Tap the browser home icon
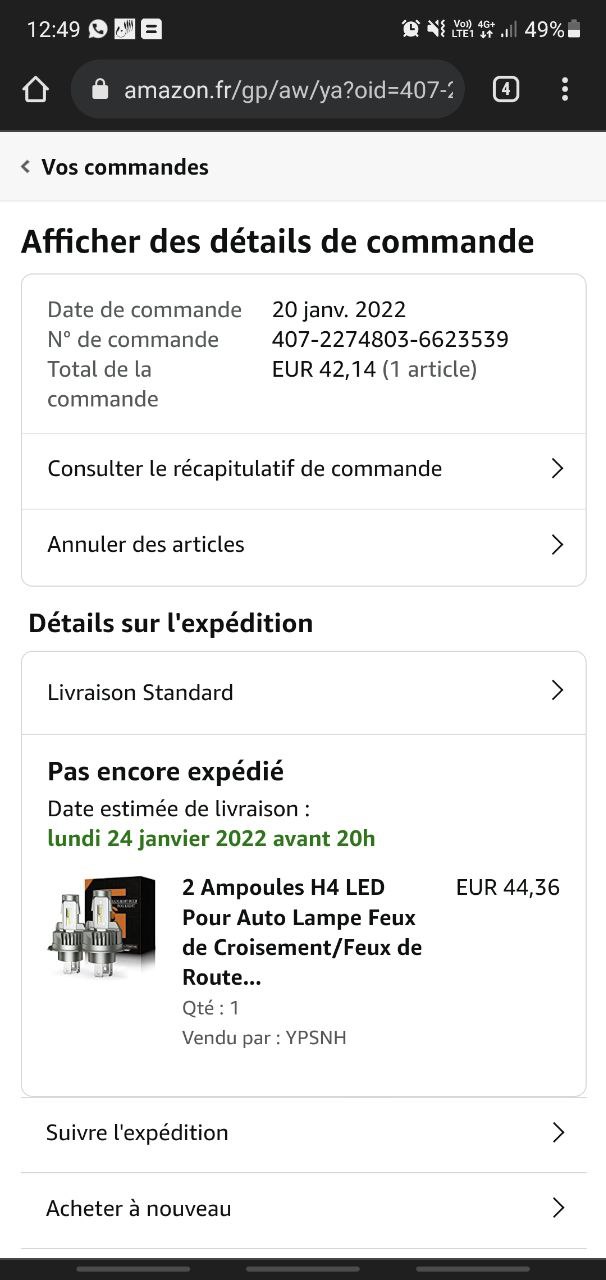This screenshot has width=606, height=1280. pos(35,90)
